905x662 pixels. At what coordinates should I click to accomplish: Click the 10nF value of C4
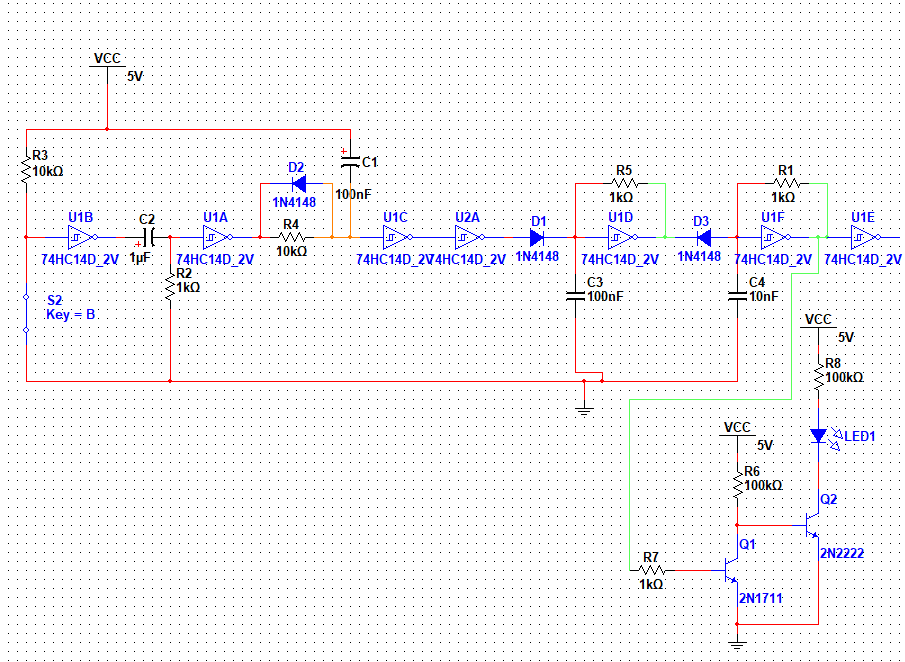pyautogui.click(x=764, y=297)
